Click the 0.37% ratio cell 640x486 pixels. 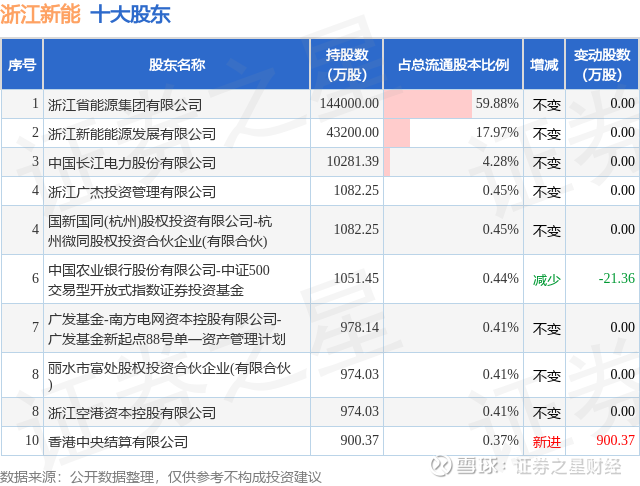pyautogui.click(x=453, y=441)
